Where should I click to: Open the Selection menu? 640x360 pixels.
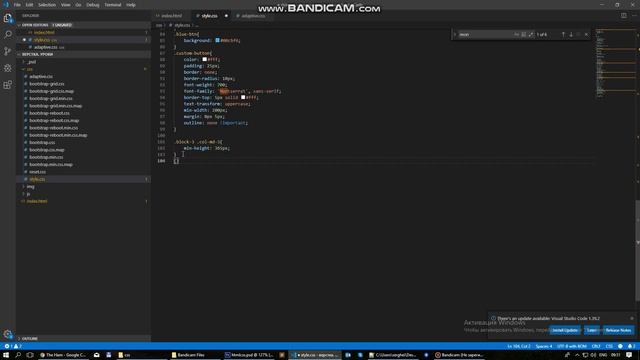click(47, 5)
